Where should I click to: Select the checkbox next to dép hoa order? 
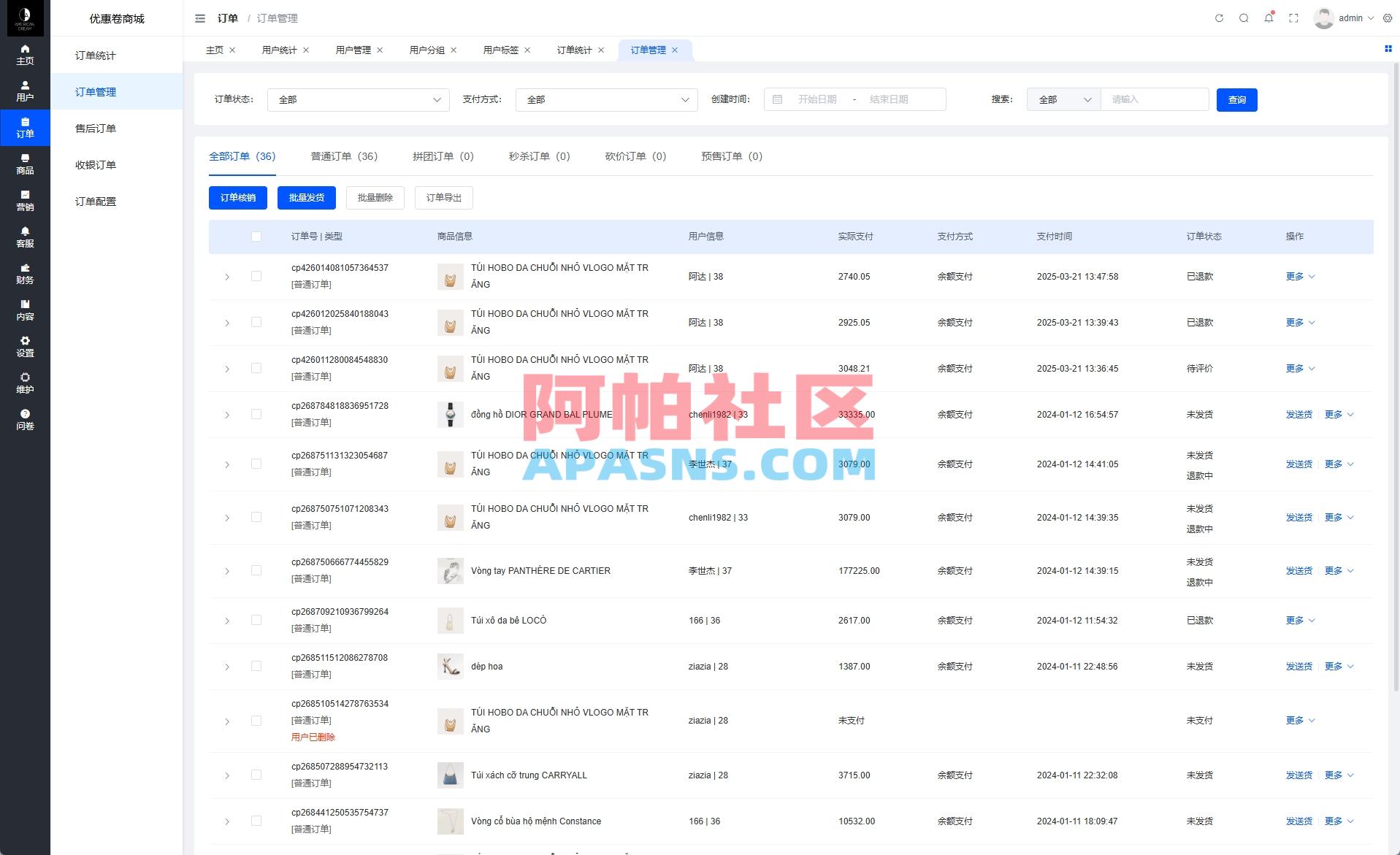[x=256, y=666]
